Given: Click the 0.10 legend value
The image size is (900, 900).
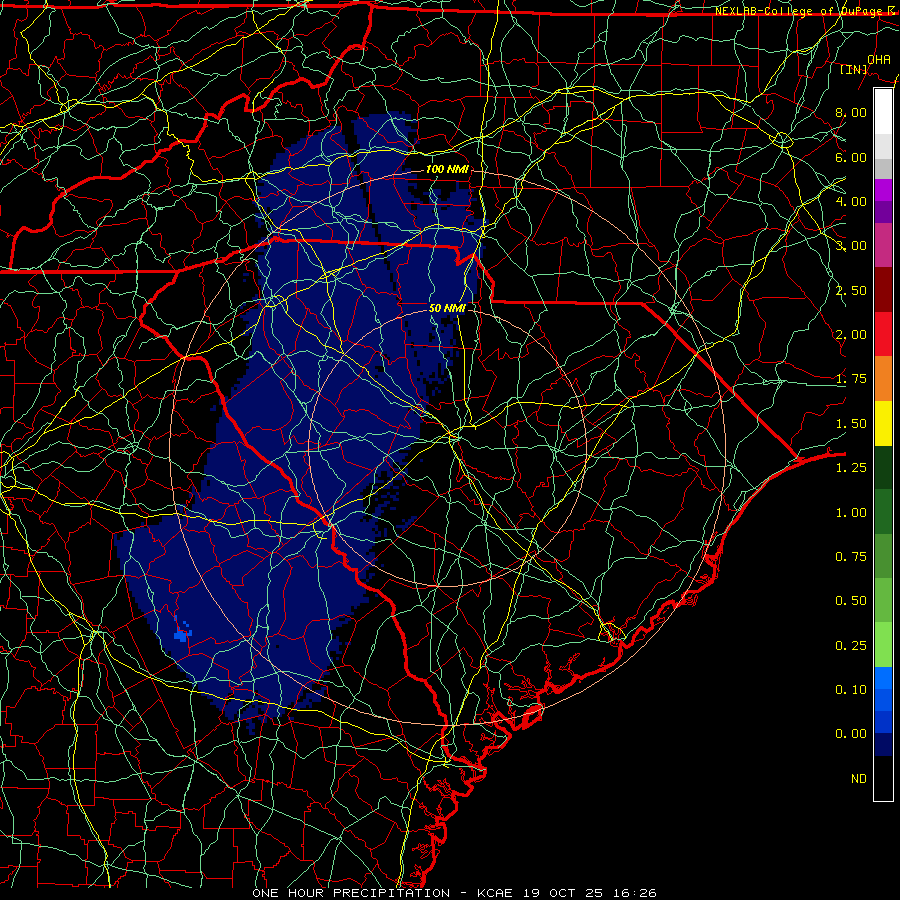Looking at the screenshot, I should pyautogui.click(x=851, y=690).
